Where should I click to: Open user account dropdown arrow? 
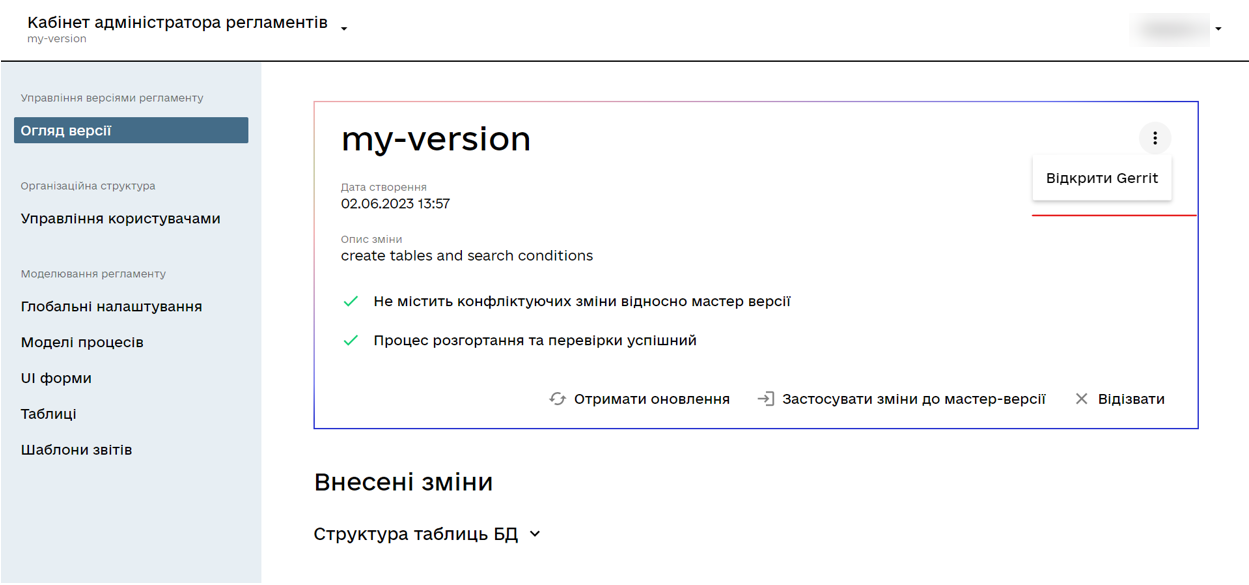point(1218,29)
